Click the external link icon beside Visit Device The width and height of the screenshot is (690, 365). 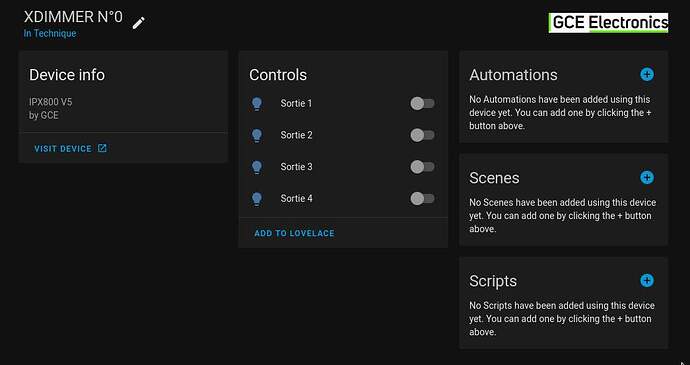(102, 148)
